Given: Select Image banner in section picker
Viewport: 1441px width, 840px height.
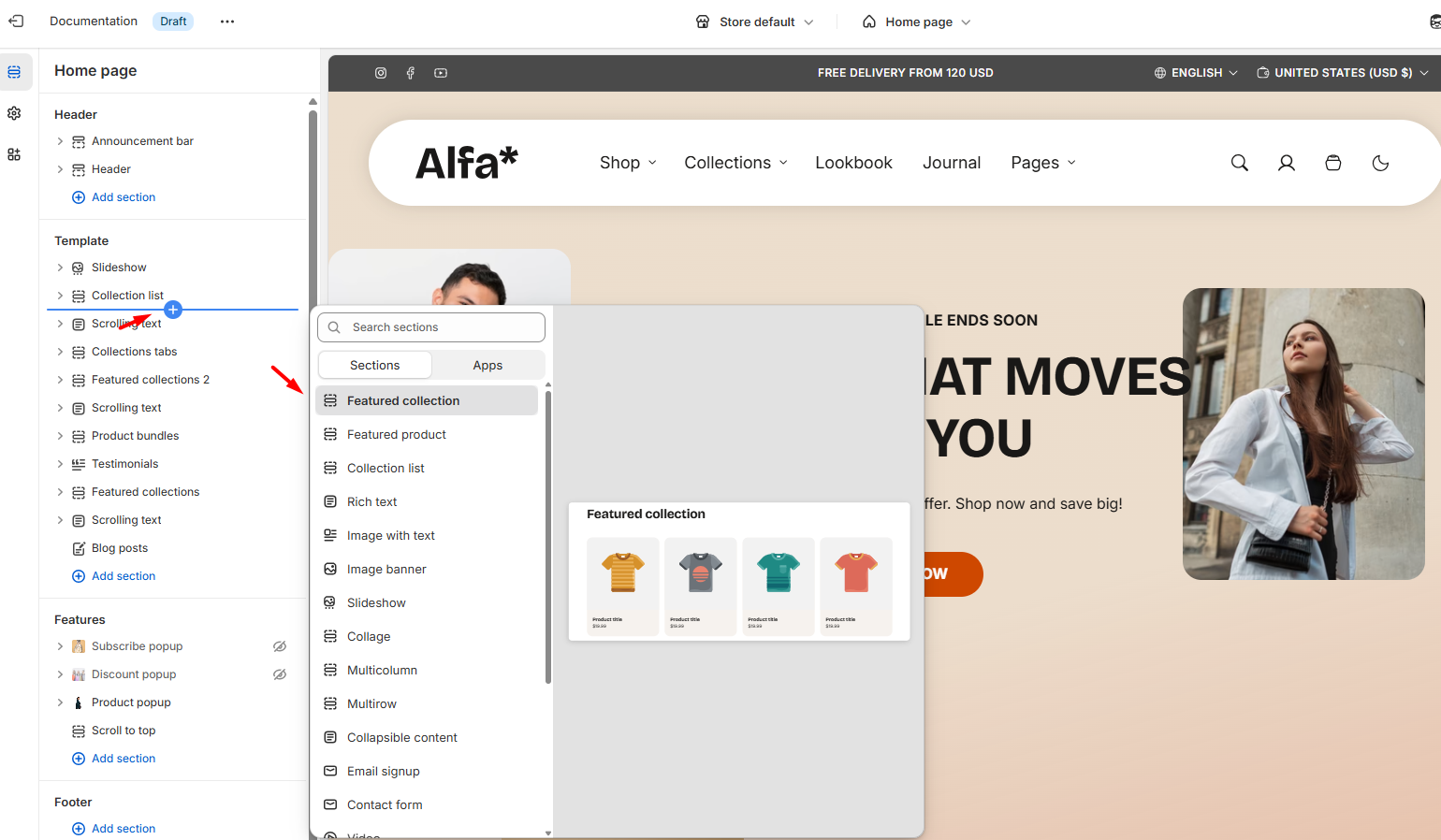Looking at the screenshot, I should point(427,569).
